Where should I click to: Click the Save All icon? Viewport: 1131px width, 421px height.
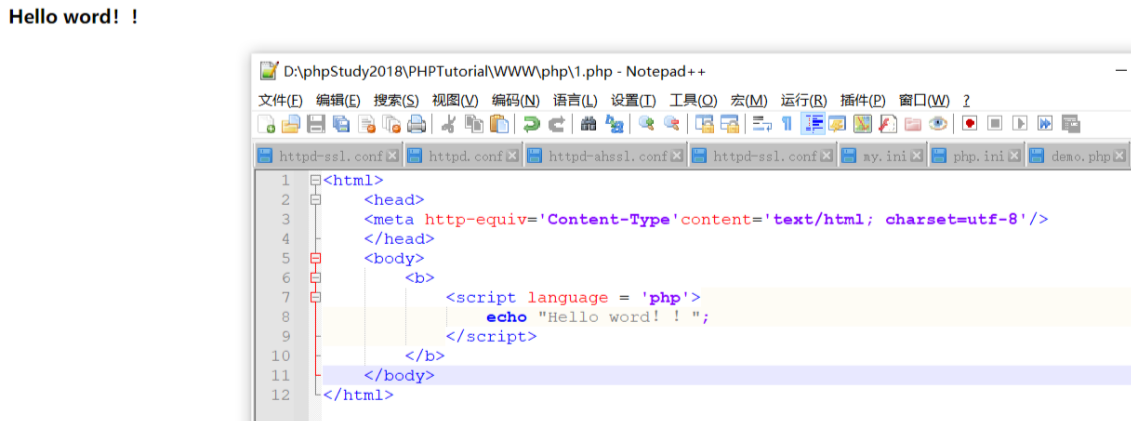click(x=341, y=124)
